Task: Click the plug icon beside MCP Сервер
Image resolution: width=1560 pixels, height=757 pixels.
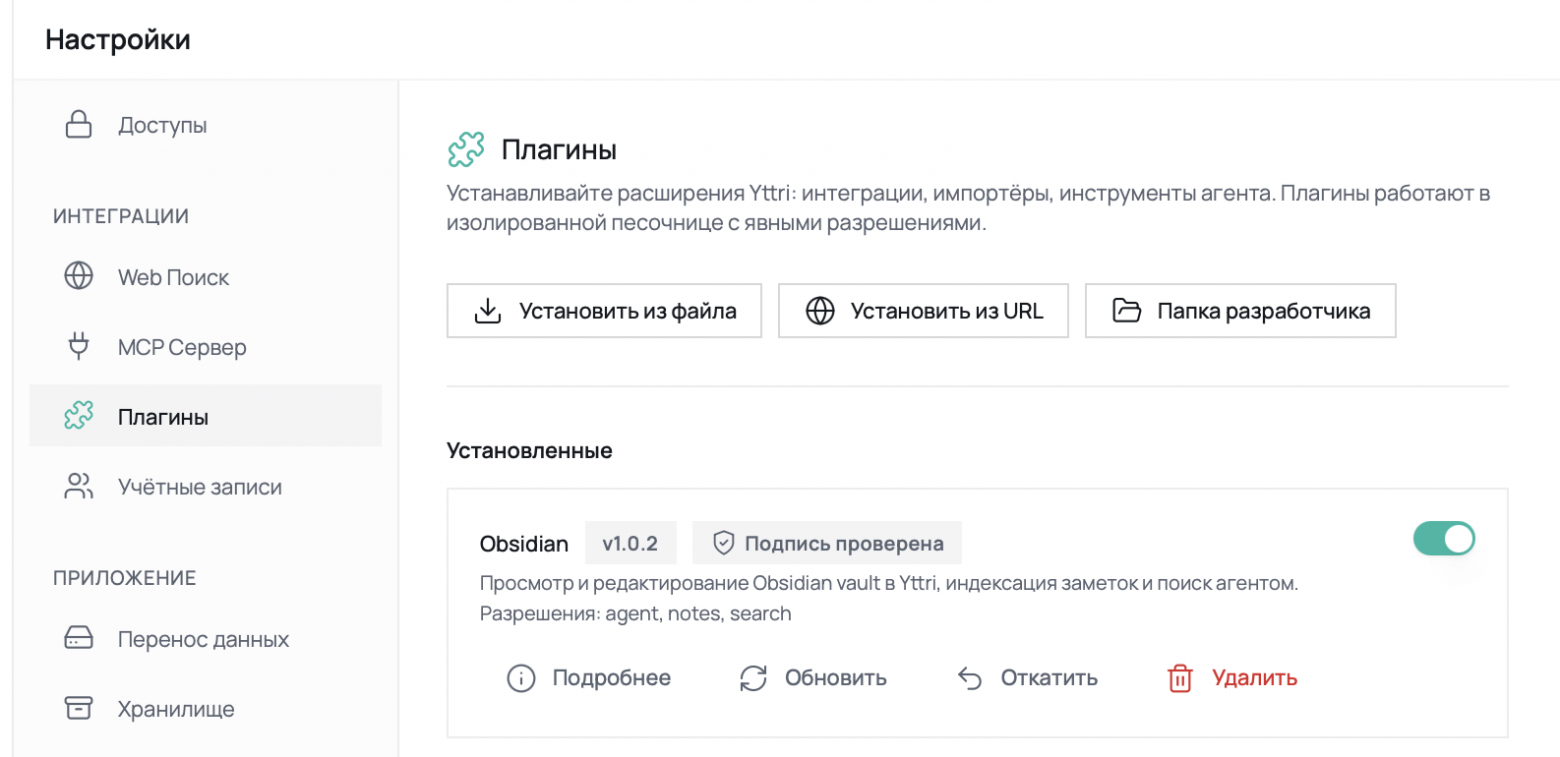Action: pyautogui.click(x=78, y=346)
